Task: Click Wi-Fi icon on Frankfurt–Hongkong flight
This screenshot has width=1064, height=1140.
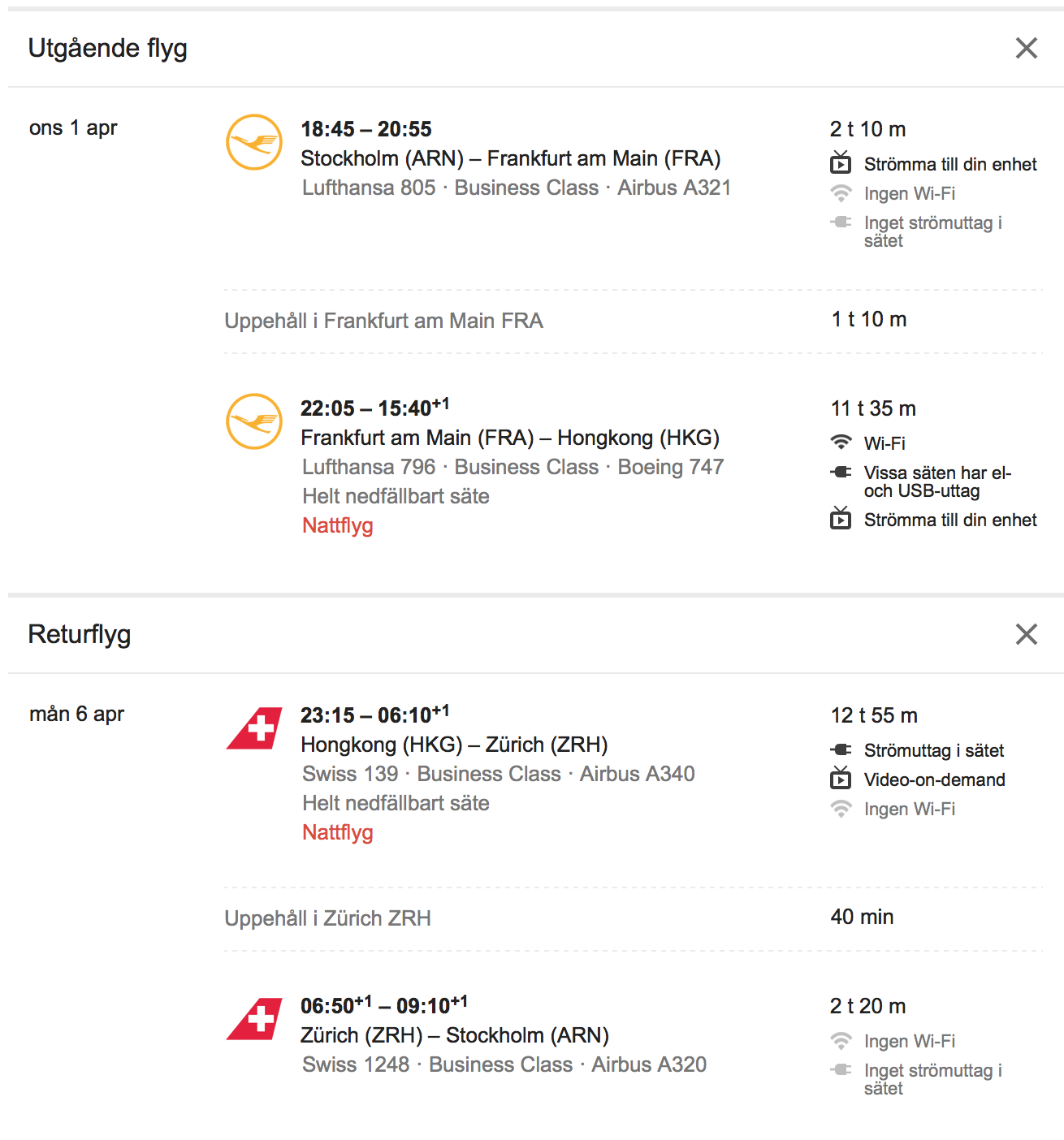Action: tap(841, 443)
